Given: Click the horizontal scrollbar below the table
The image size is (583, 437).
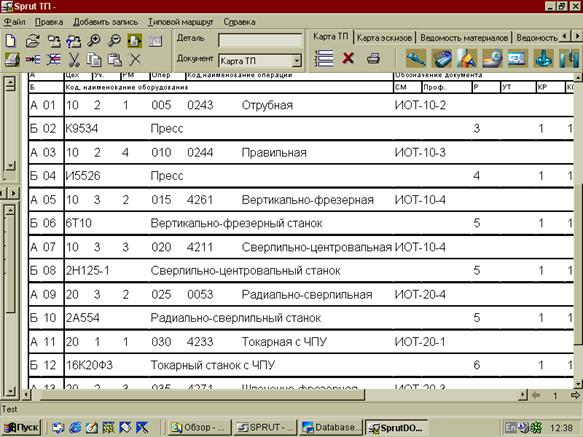Looking at the screenshot, I should click(275, 395).
